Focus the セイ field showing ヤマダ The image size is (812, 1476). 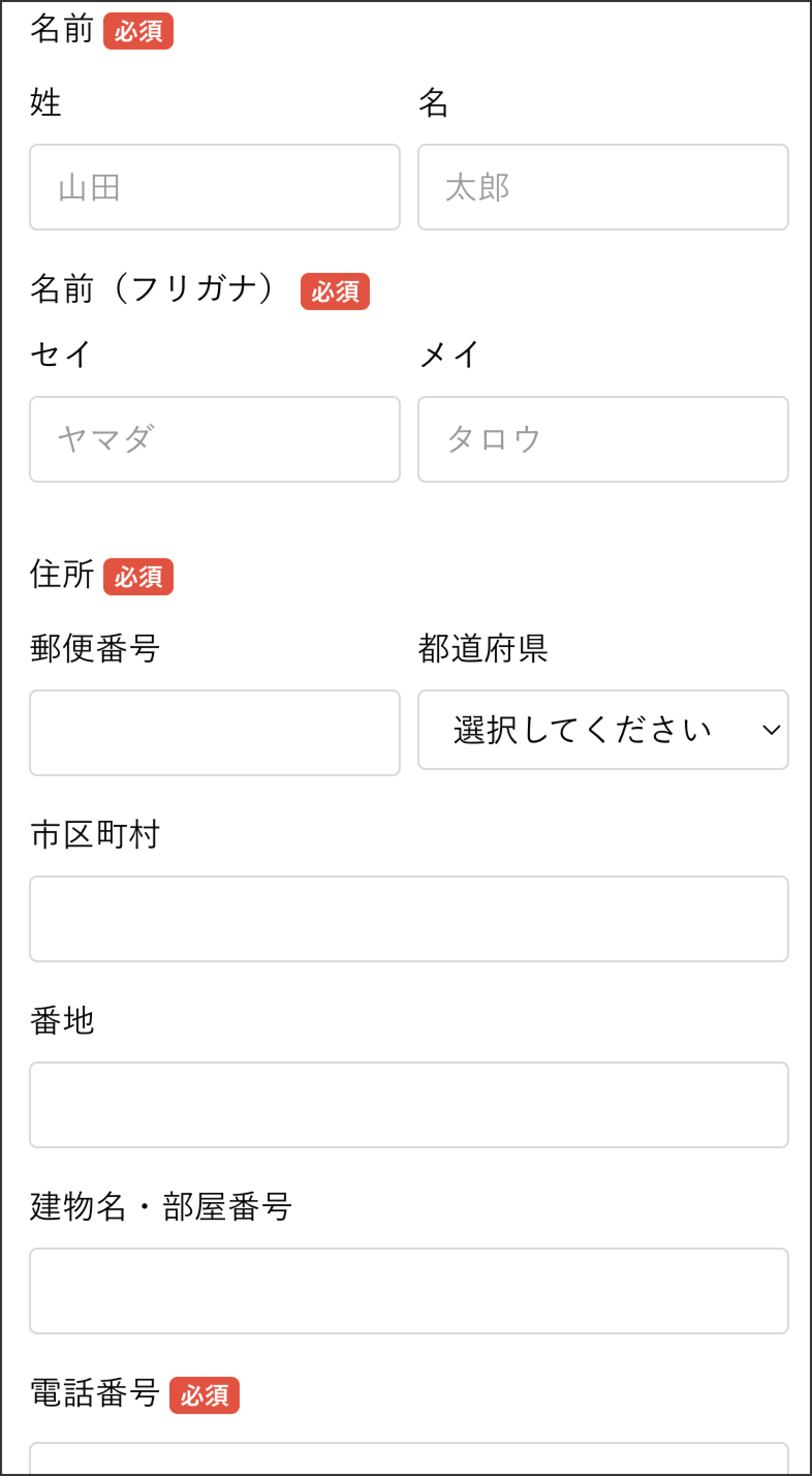(x=215, y=439)
